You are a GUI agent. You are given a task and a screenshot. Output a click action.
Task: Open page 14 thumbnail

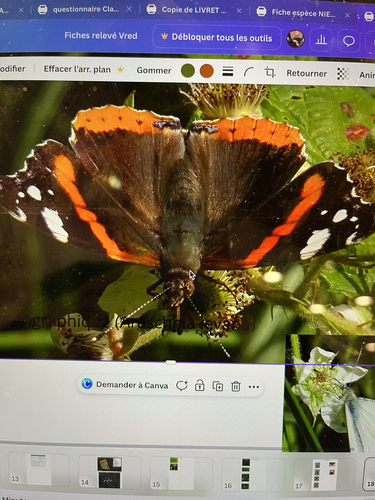tap(110, 472)
